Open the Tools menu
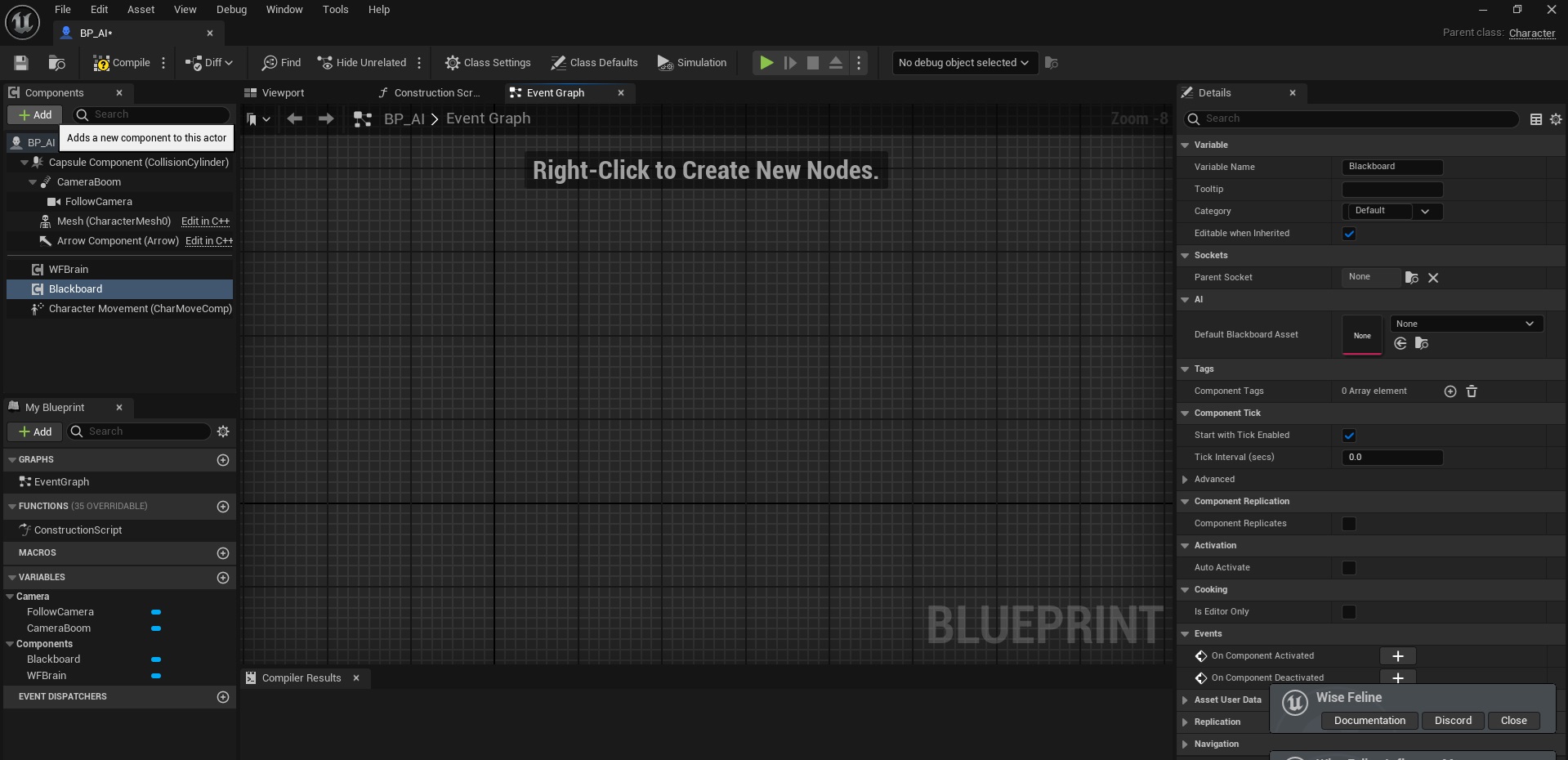This screenshot has width=1568, height=760. [335, 10]
